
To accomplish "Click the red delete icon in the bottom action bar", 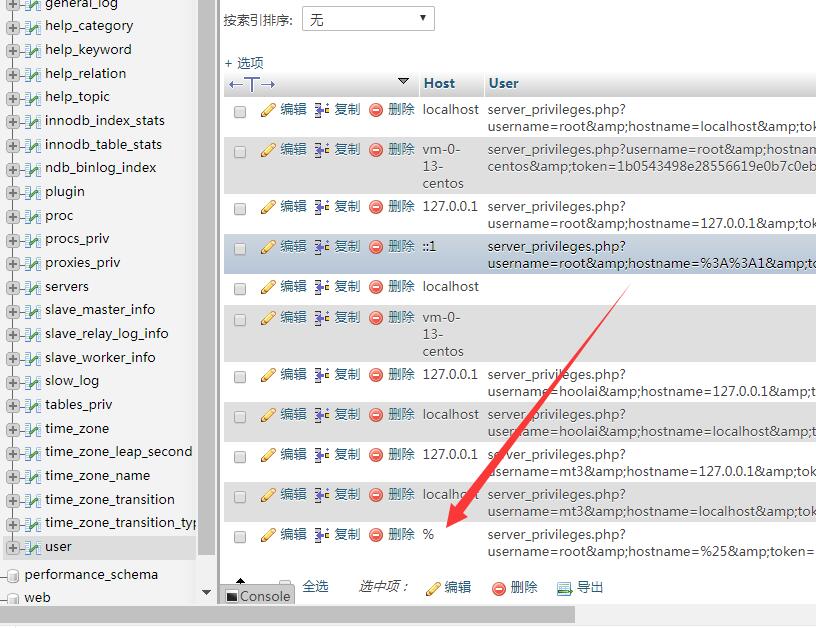I will pos(499,588).
